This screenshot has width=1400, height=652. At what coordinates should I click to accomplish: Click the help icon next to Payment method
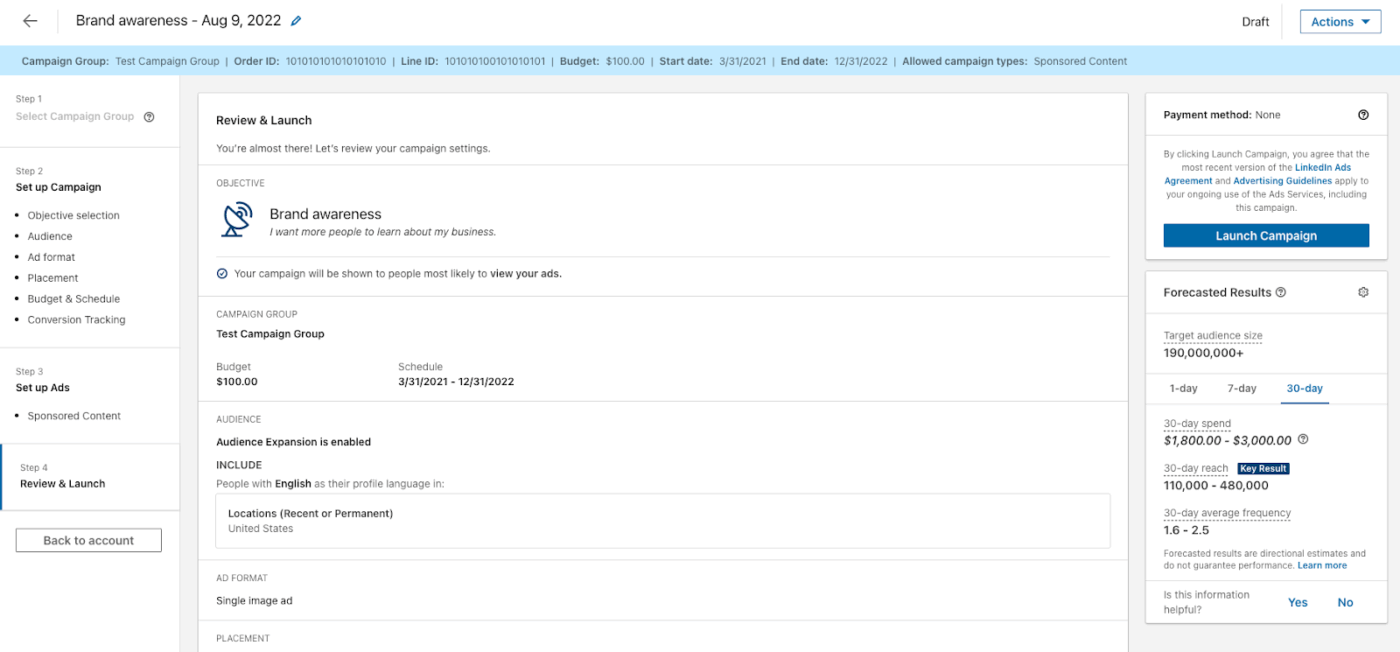tap(1362, 114)
